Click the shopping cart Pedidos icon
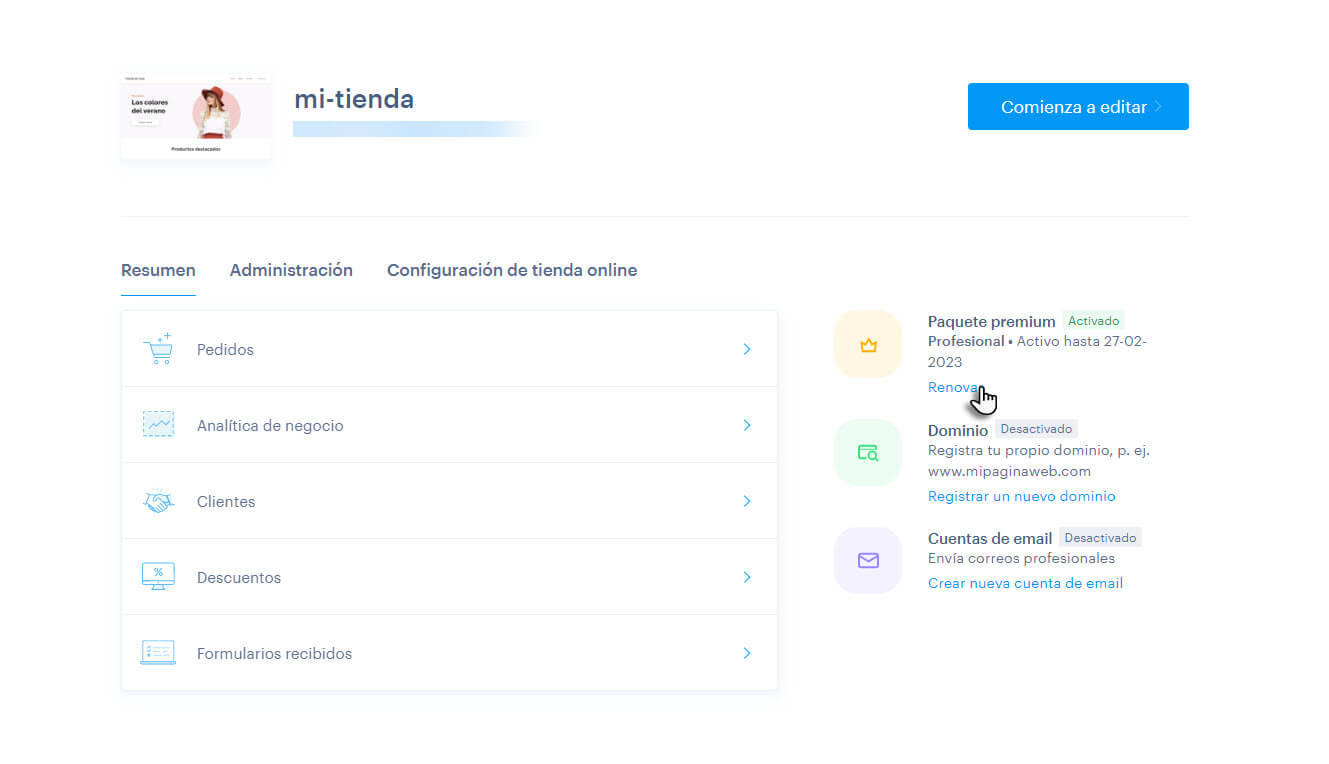This screenshot has height=764, width=1329. pos(158,349)
